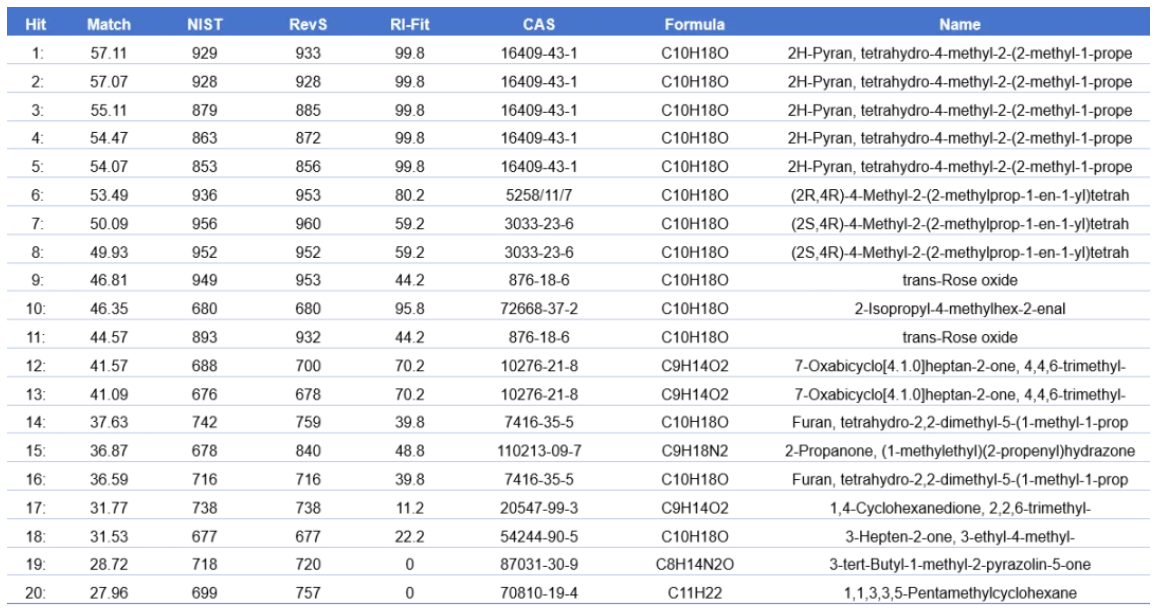Click the RevS column header
Screen dimensions: 1169x615
(308, 24)
